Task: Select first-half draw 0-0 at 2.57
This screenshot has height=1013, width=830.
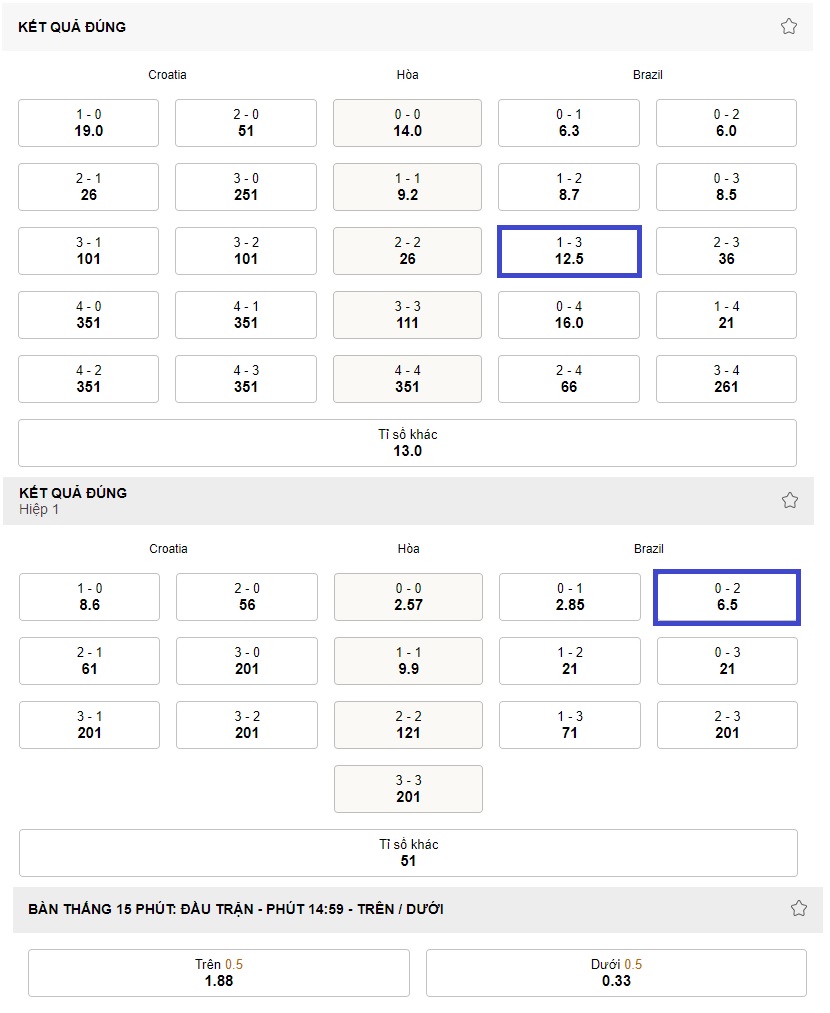Action: (x=408, y=597)
